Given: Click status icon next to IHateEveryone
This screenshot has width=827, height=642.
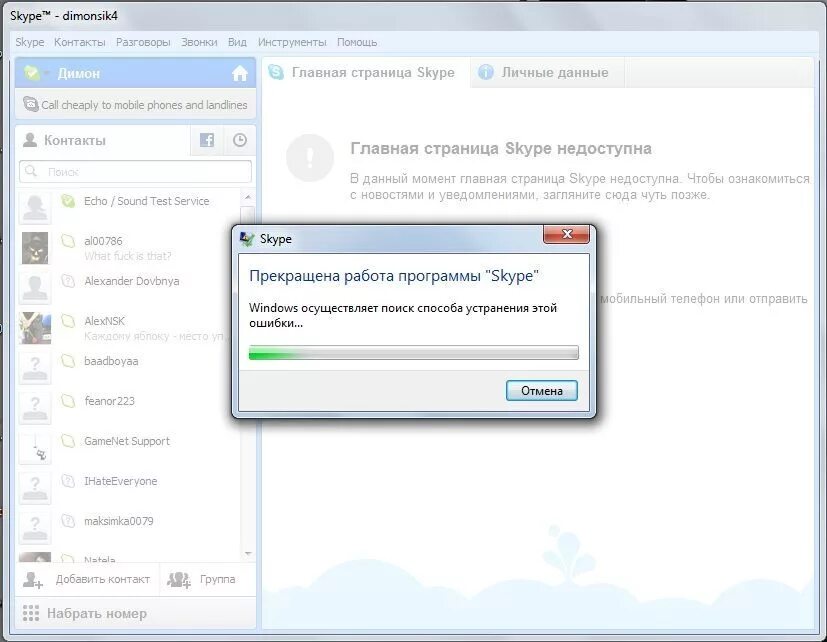Looking at the screenshot, I should click(x=68, y=481).
